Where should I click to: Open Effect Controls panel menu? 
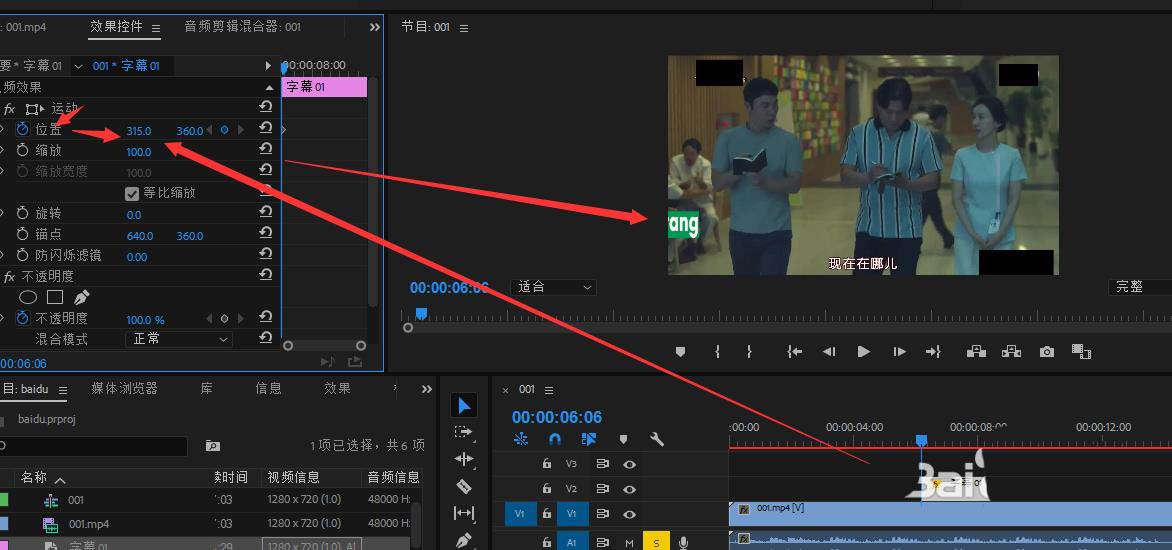pos(155,28)
